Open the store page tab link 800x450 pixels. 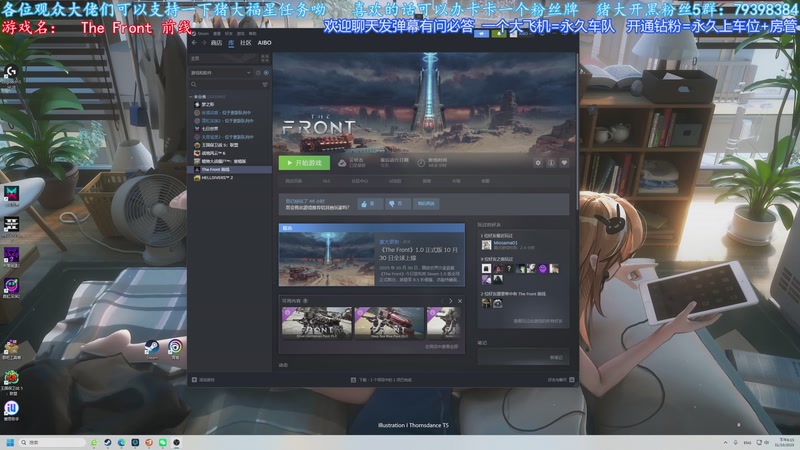pyautogui.click(x=293, y=181)
